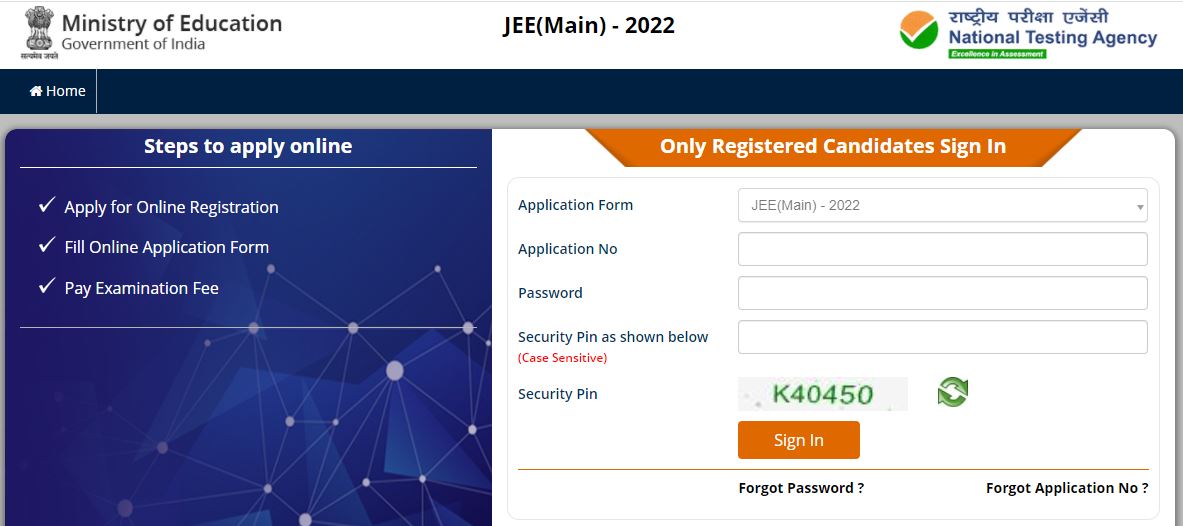Click the Ministry of Education title text

(x=172, y=24)
